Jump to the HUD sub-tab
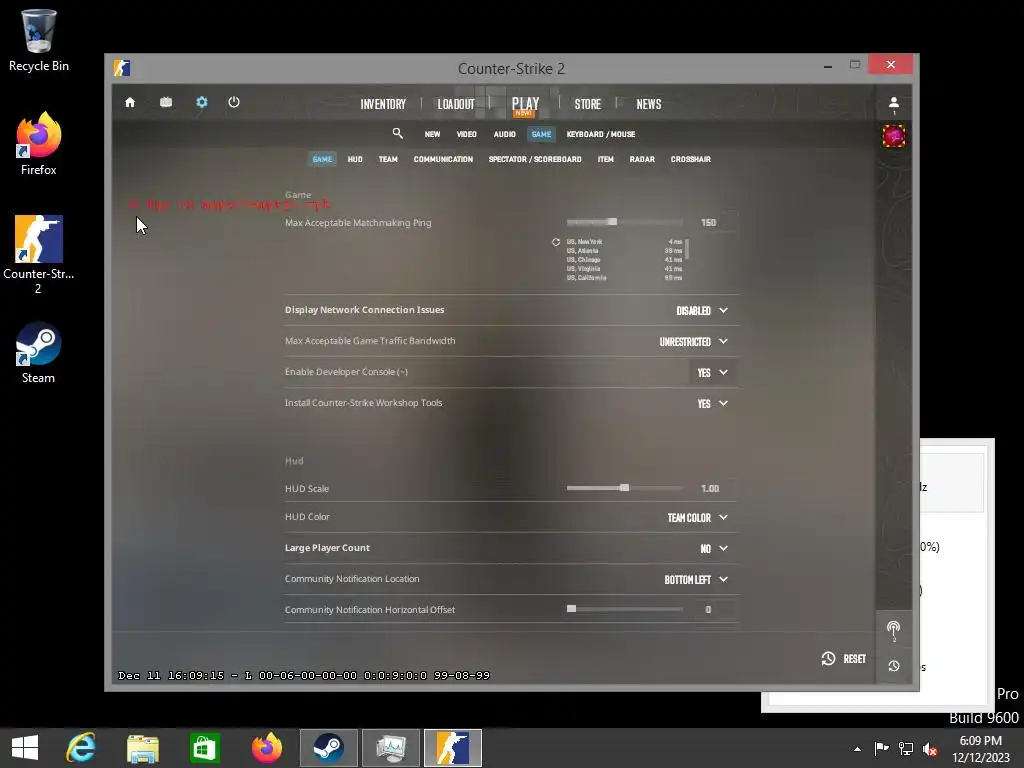 click(x=355, y=159)
